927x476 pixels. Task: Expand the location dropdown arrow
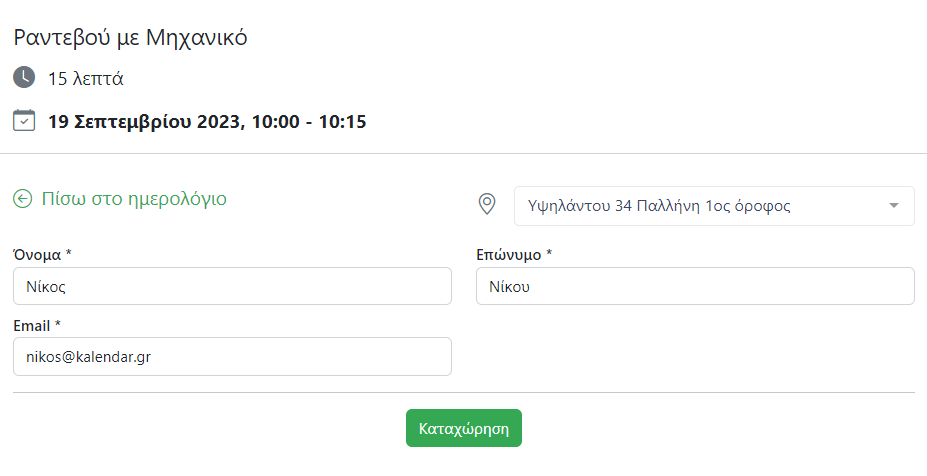[893, 206]
